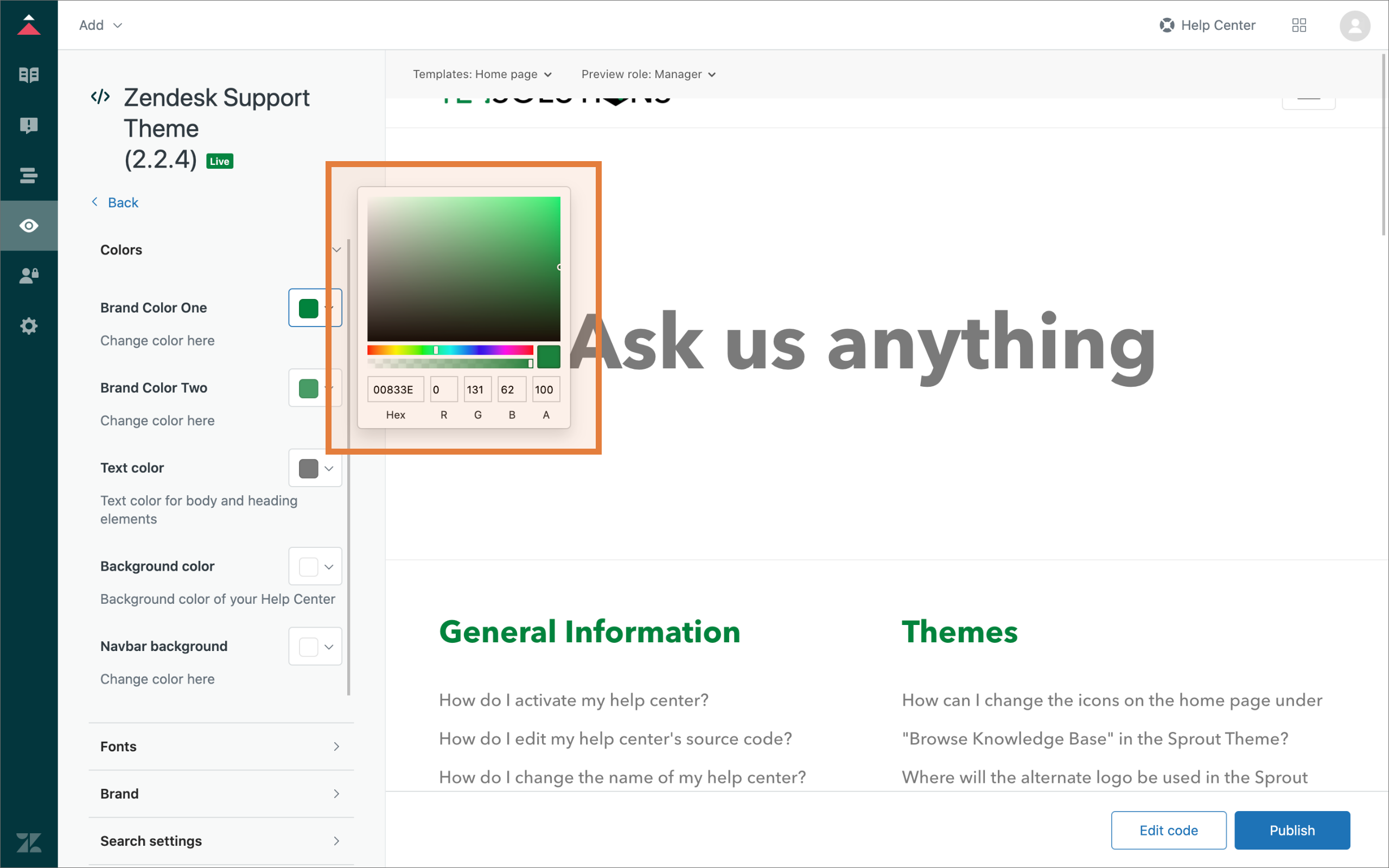Viewport: 1389px width, 868px height.
Task: Open the User permissions sidebar icon
Action: pos(29,276)
